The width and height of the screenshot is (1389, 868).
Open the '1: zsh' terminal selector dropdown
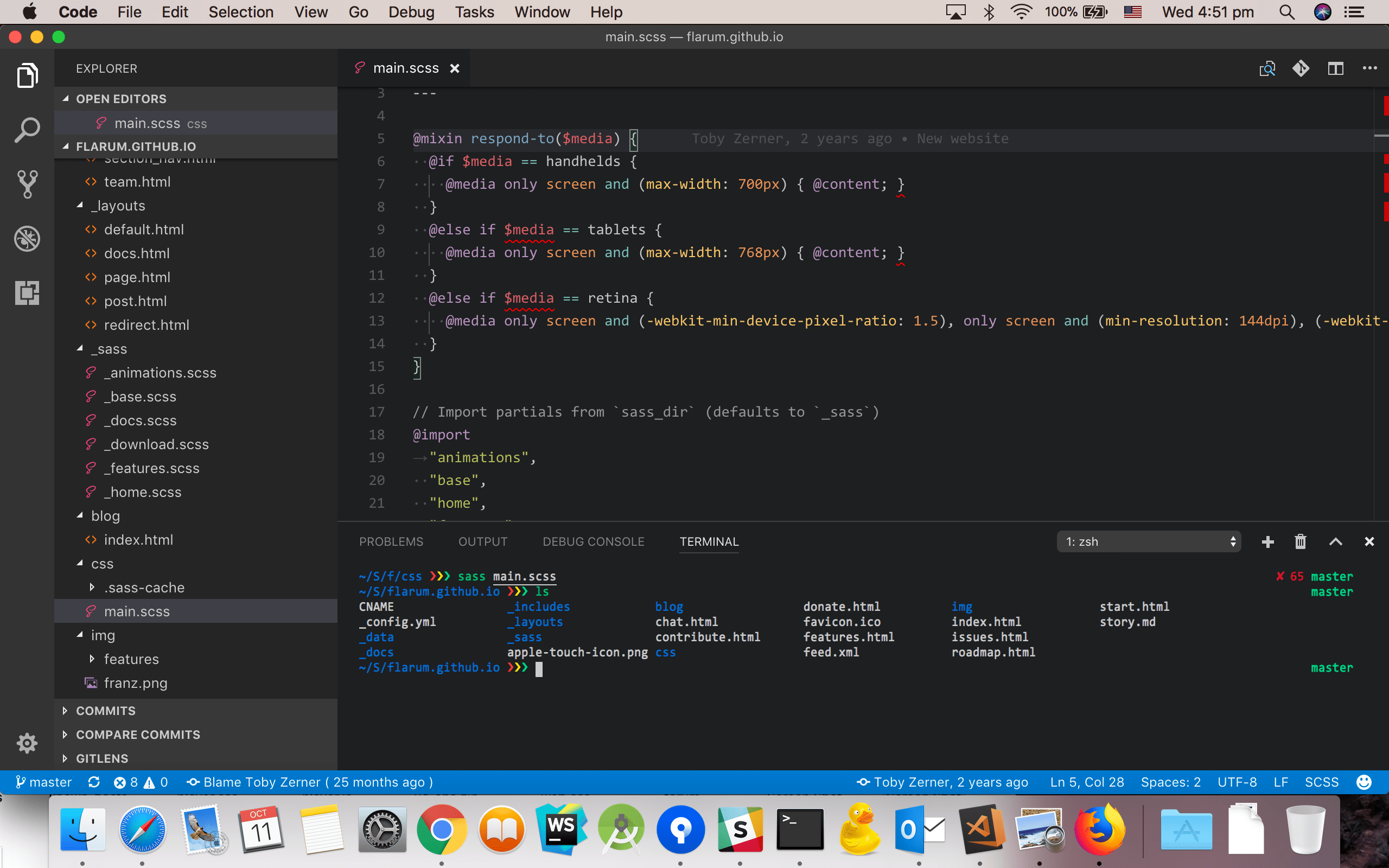1149,541
